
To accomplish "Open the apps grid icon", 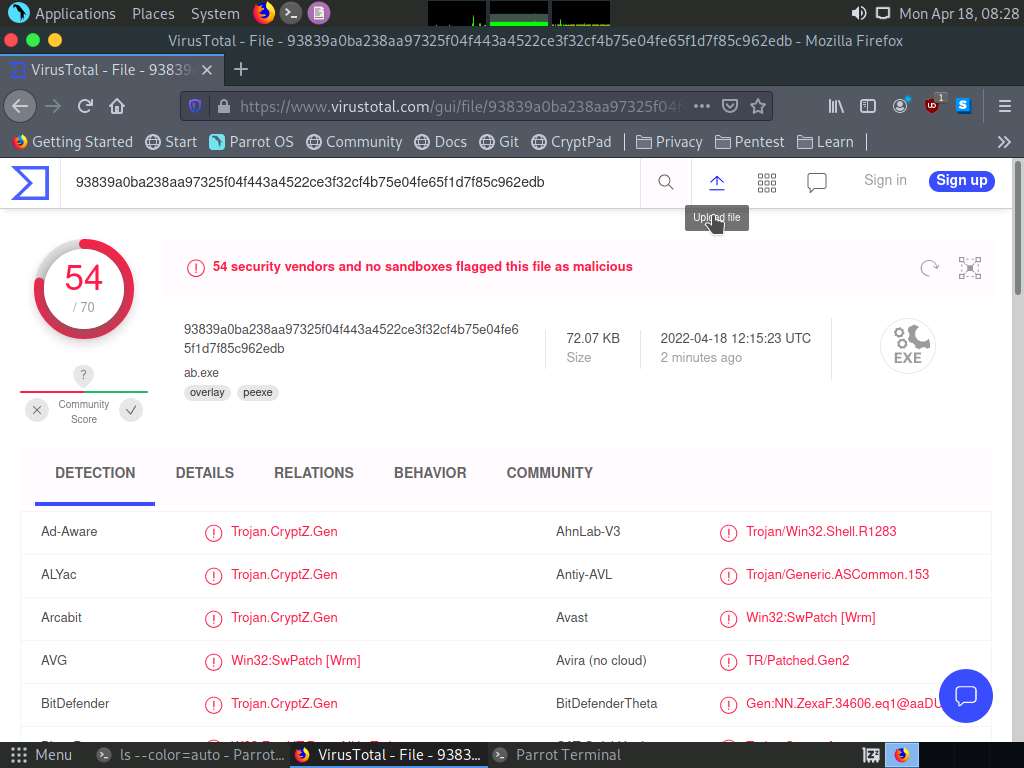I will click(767, 182).
